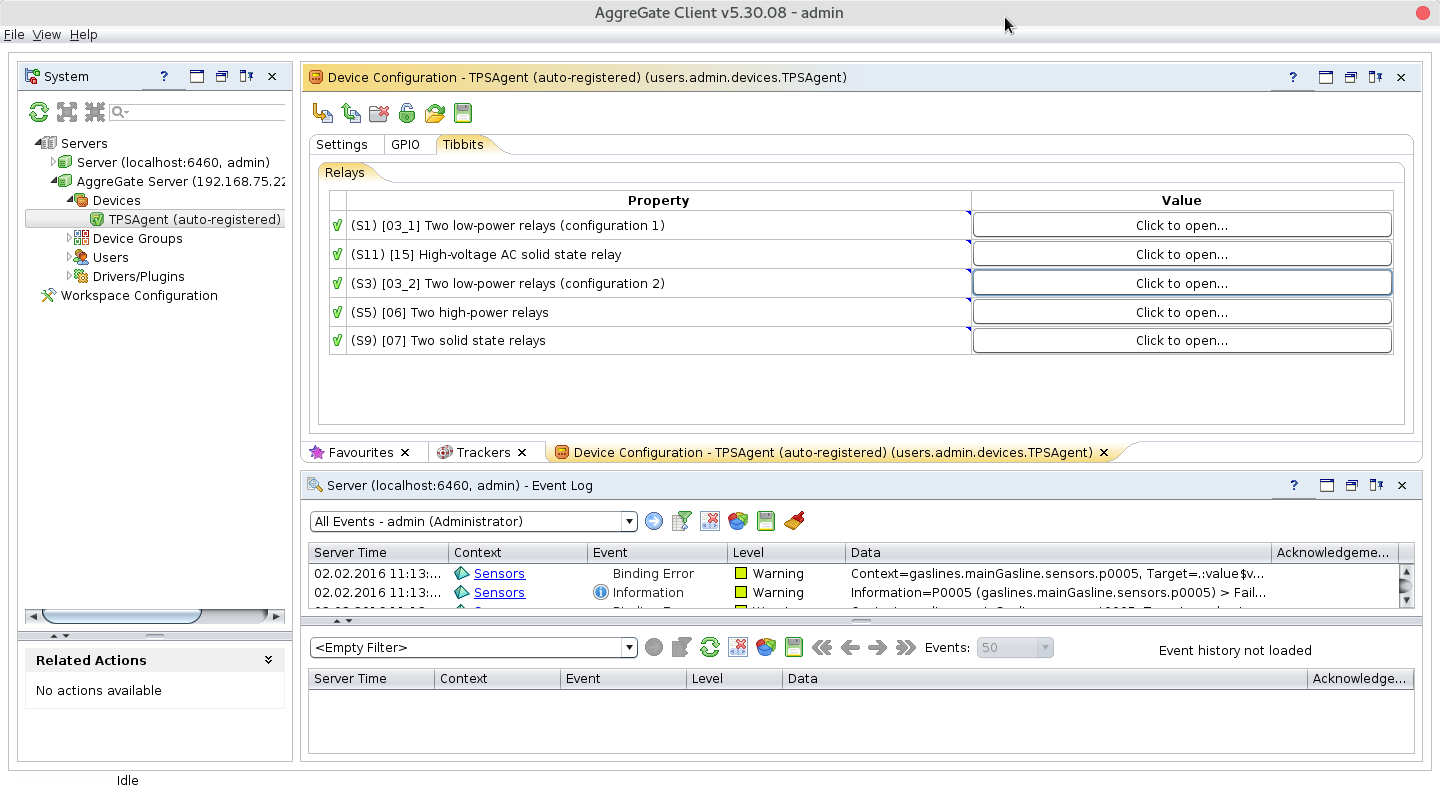
Task: Click the red X remove icon in Device Configuration toolbar
Action: [379, 113]
